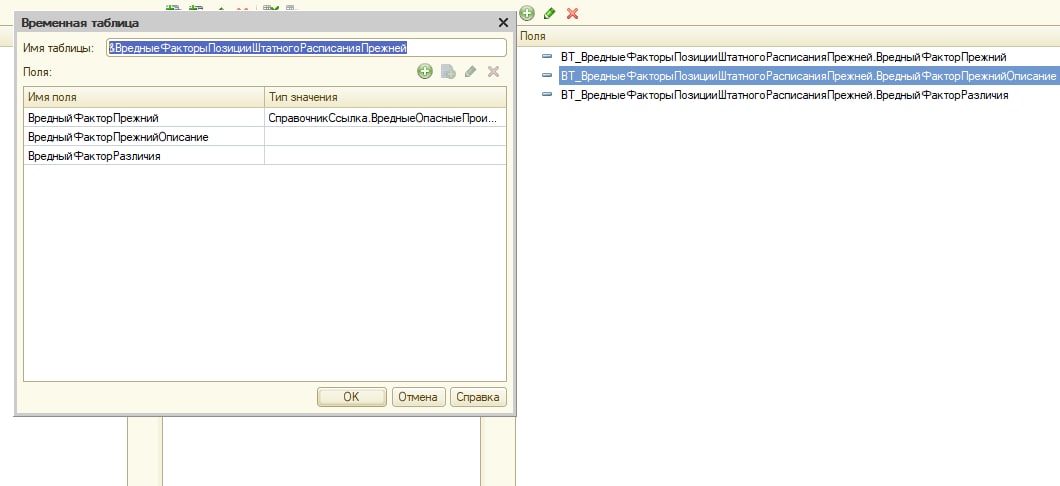This screenshot has width=1060, height=486.
Task: Click the Имя поля column header
Action: point(144,97)
